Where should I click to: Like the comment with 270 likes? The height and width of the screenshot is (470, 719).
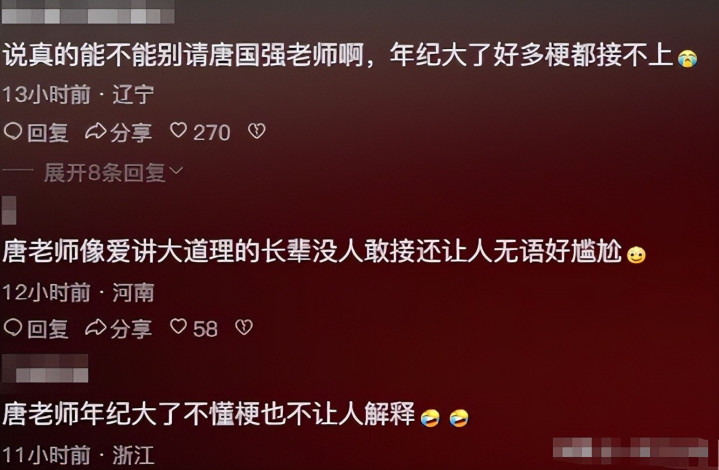tap(178, 131)
